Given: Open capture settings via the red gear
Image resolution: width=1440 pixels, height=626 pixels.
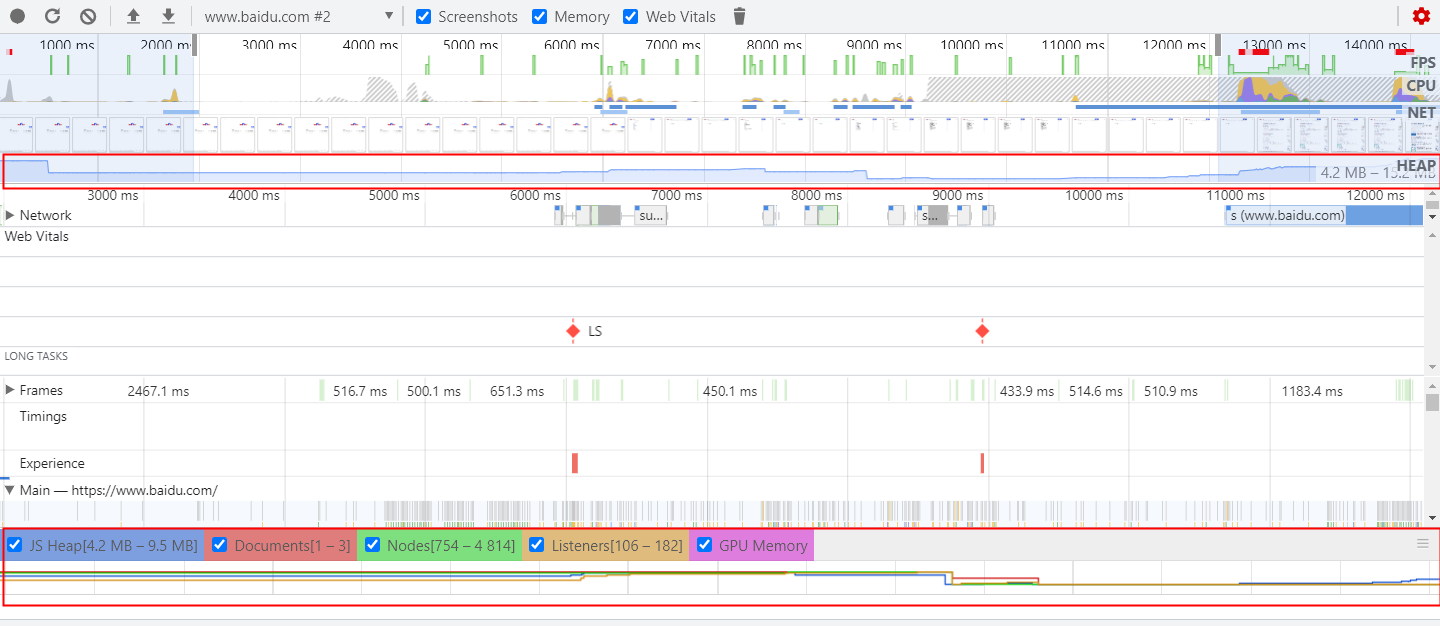Looking at the screenshot, I should tap(1421, 16).
